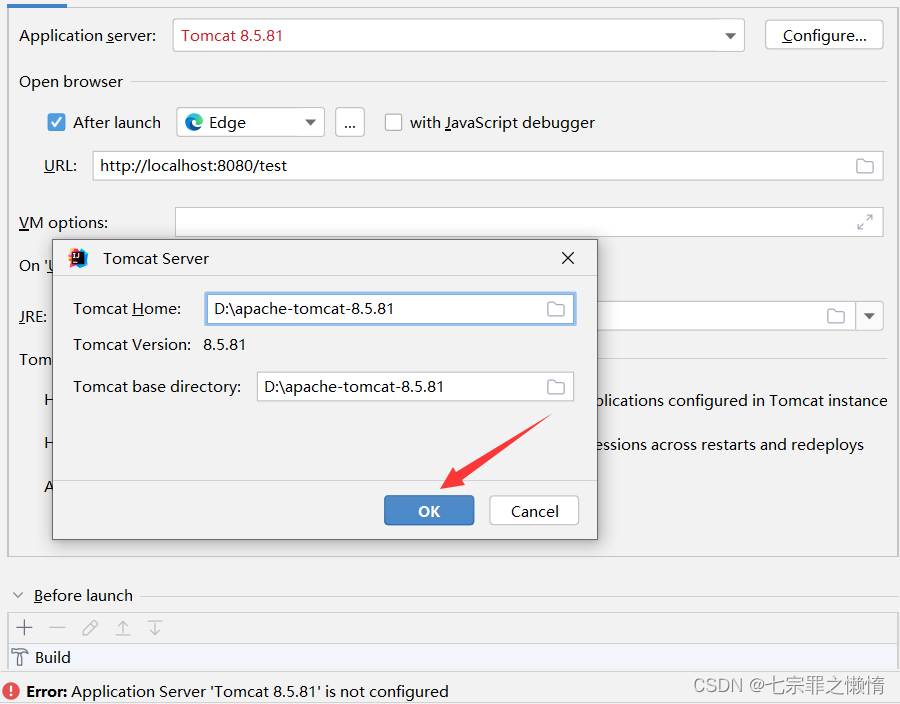This screenshot has width=900, height=704.
Task: Click the Build hammer icon
Action: pyautogui.click(x=20, y=658)
